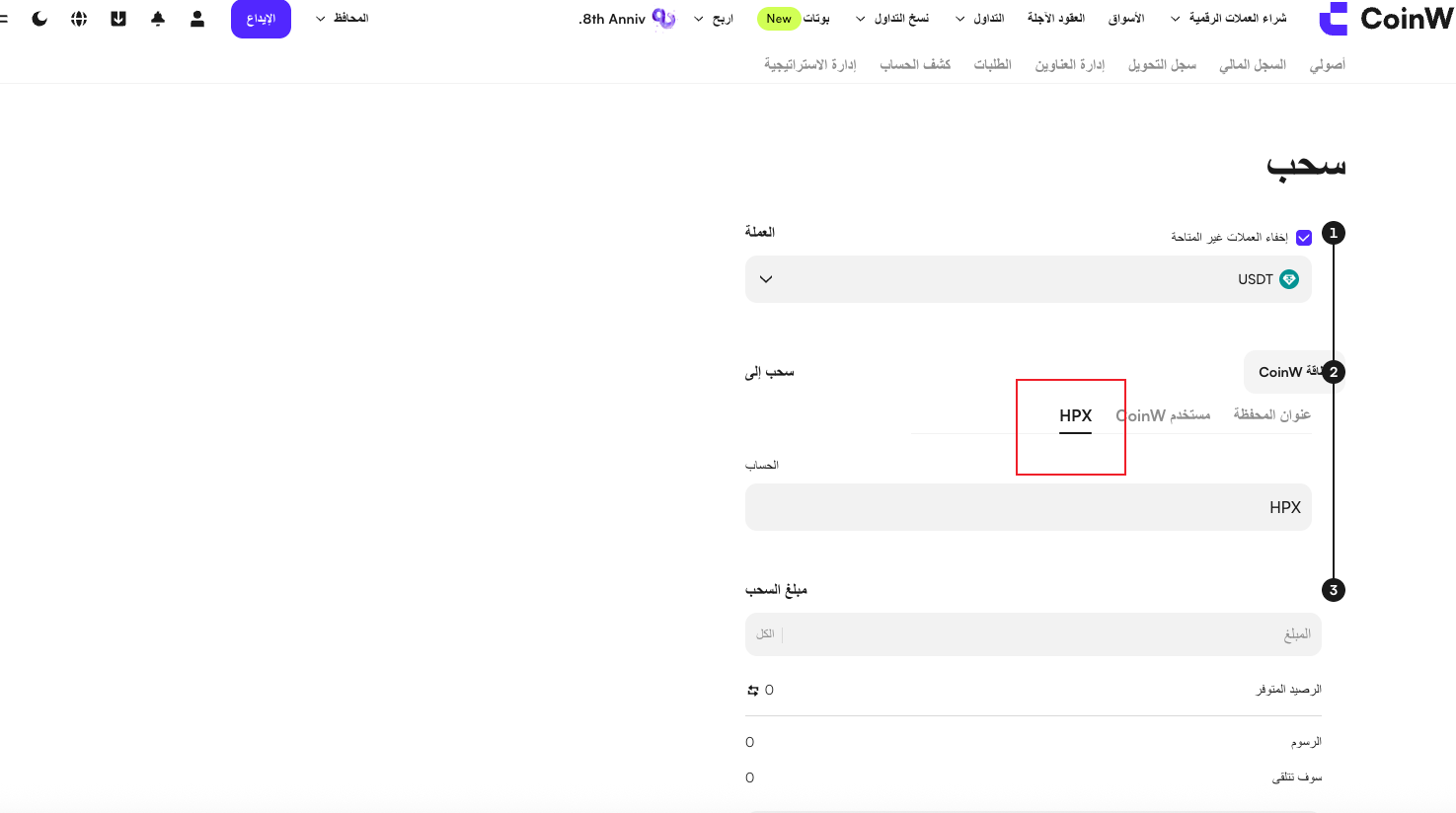The height and width of the screenshot is (813, 1456).
Task: Click the 8th Anniv link text
Action: pos(612,19)
